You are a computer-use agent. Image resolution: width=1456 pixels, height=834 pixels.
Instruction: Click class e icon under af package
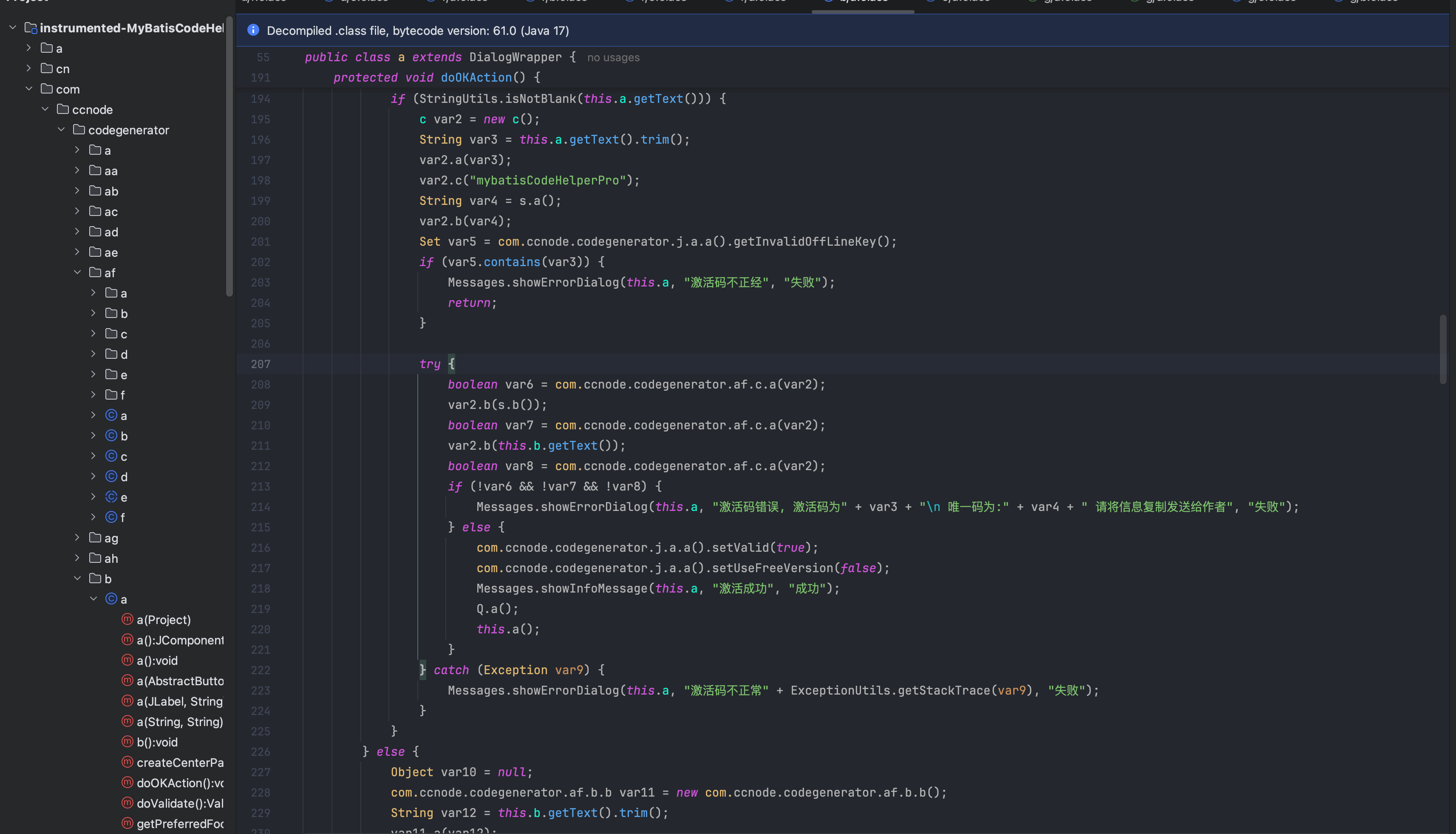(112, 496)
